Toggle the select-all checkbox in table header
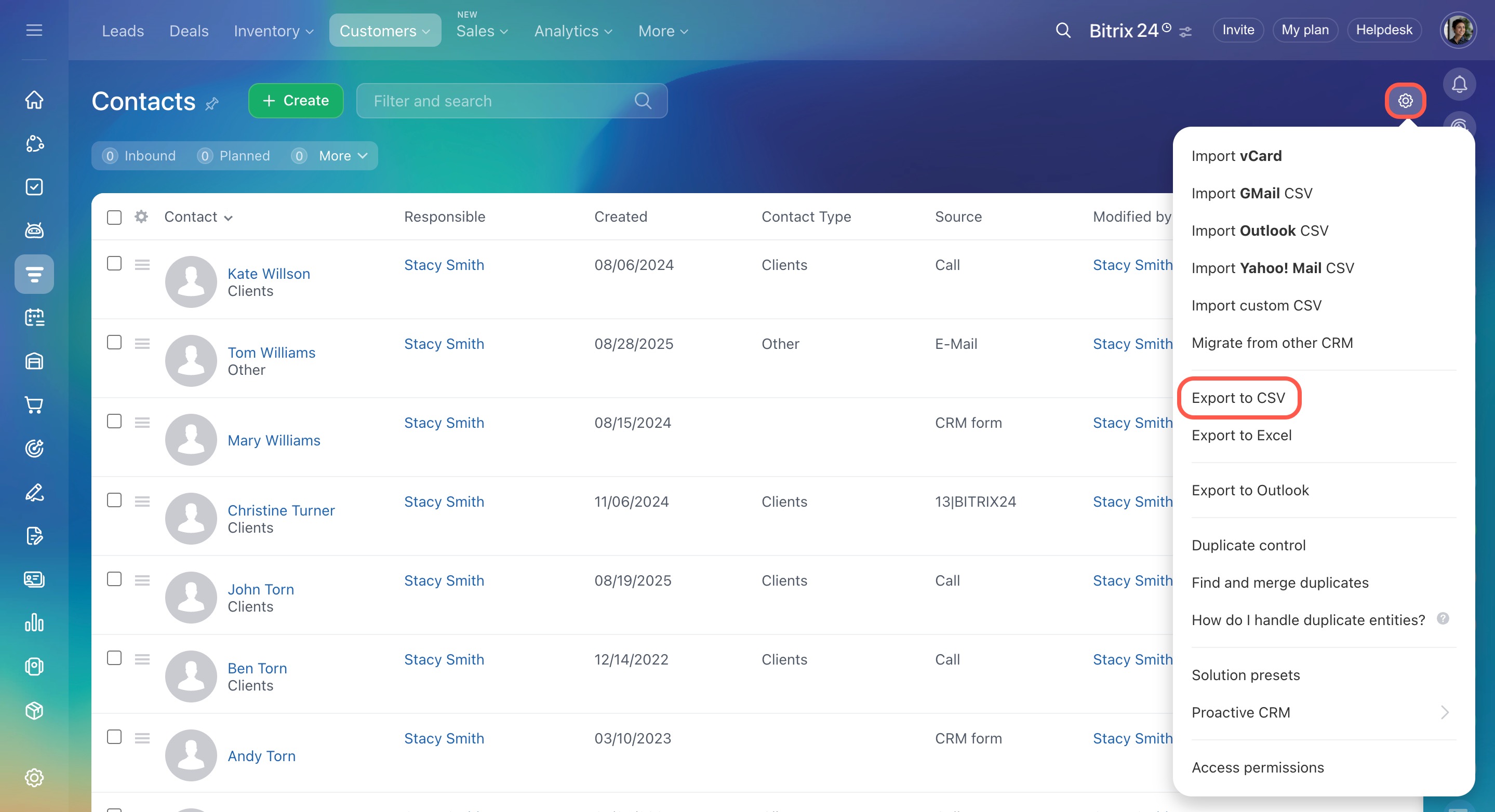The height and width of the screenshot is (812, 1495). [114, 218]
